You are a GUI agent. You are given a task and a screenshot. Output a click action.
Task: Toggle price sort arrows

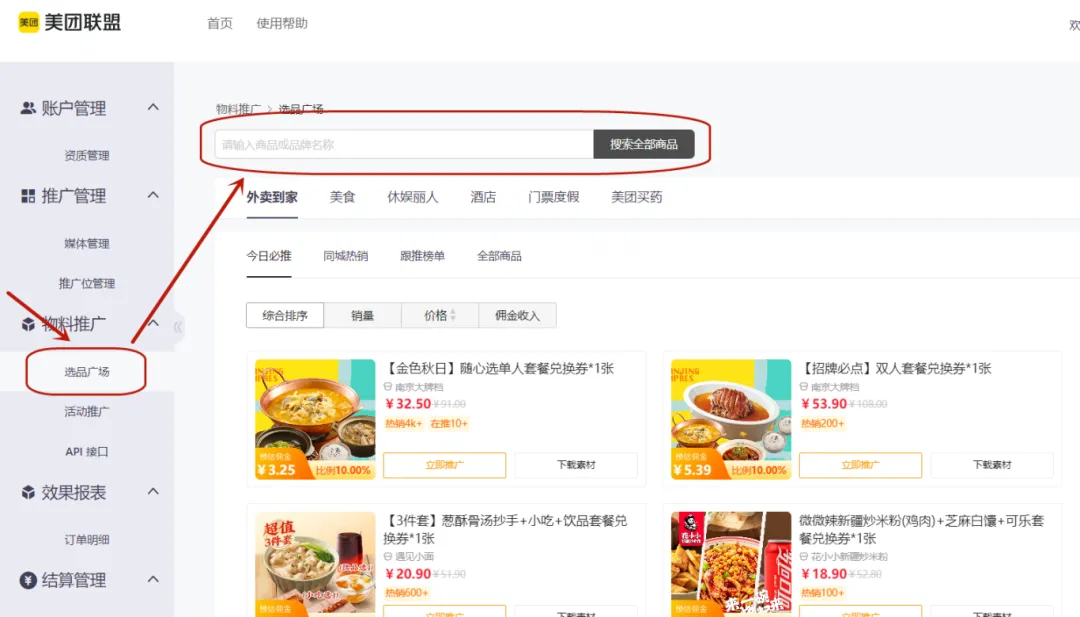click(x=453, y=315)
